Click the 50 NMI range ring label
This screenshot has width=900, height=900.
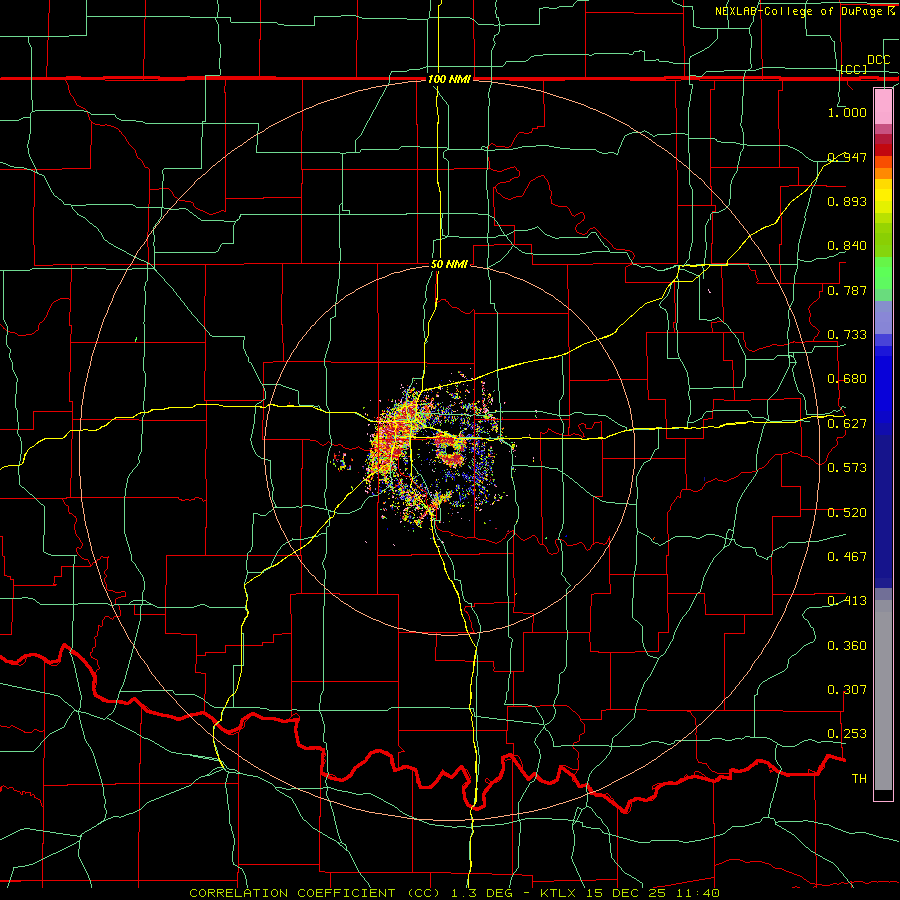tap(449, 265)
